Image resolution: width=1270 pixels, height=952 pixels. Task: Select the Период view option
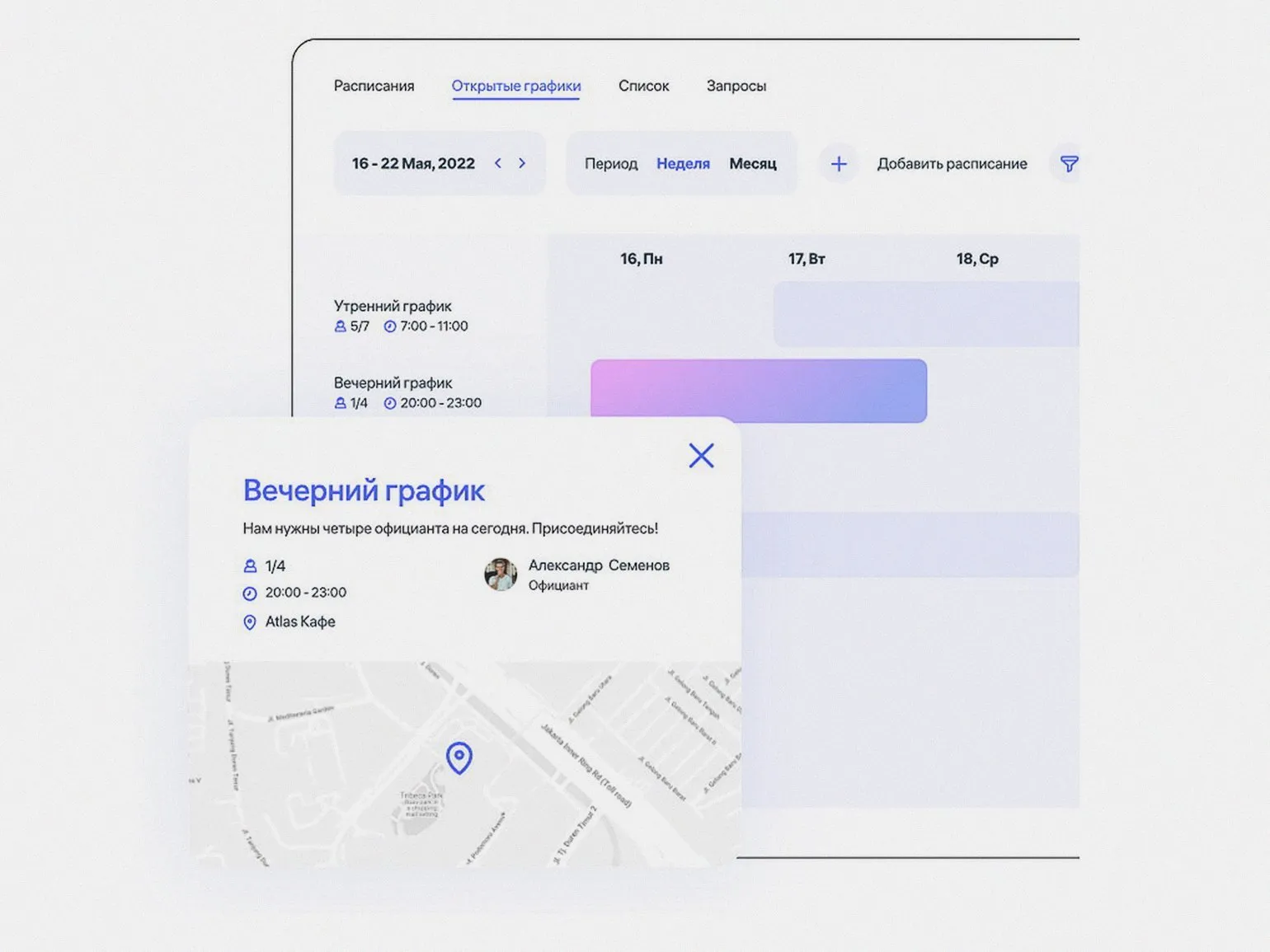pyautogui.click(x=611, y=164)
